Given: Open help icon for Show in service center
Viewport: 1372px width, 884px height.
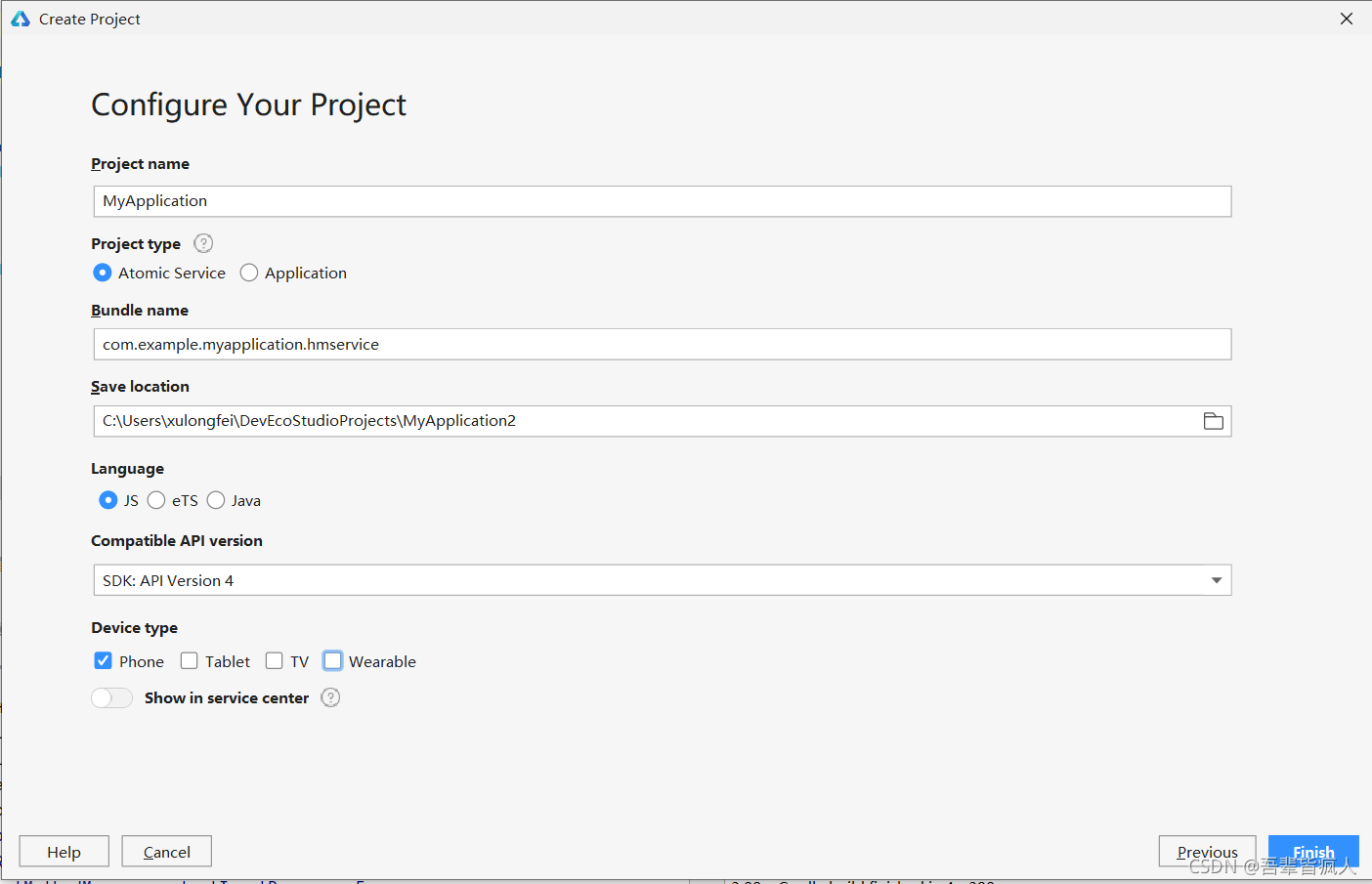Looking at the screenshot, I should pos(330,697).
